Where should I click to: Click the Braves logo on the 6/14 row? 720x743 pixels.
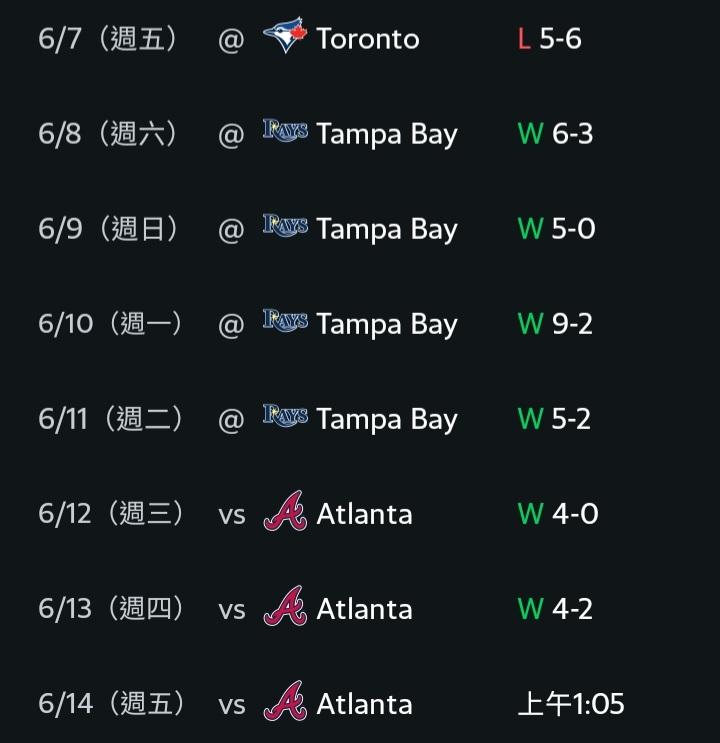285,701
